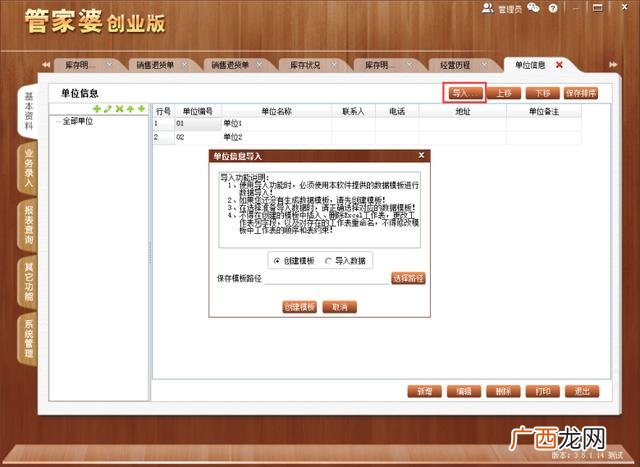Image resolution: width=640 pixels, height=467 pixels.
Task: Select the 单位2 name cell
Action: (276, 138)
